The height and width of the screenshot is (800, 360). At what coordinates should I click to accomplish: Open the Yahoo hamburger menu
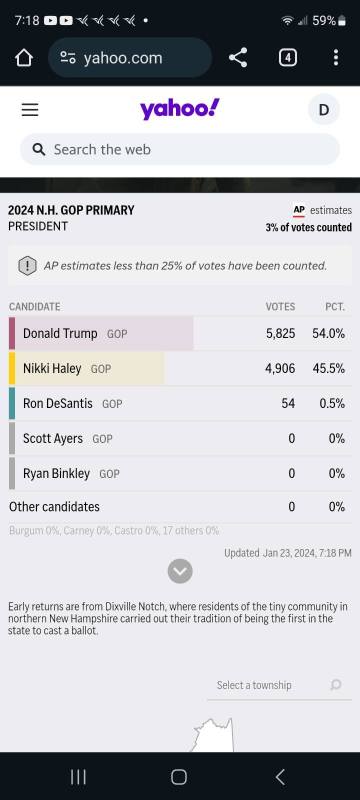tap(30, 110)
